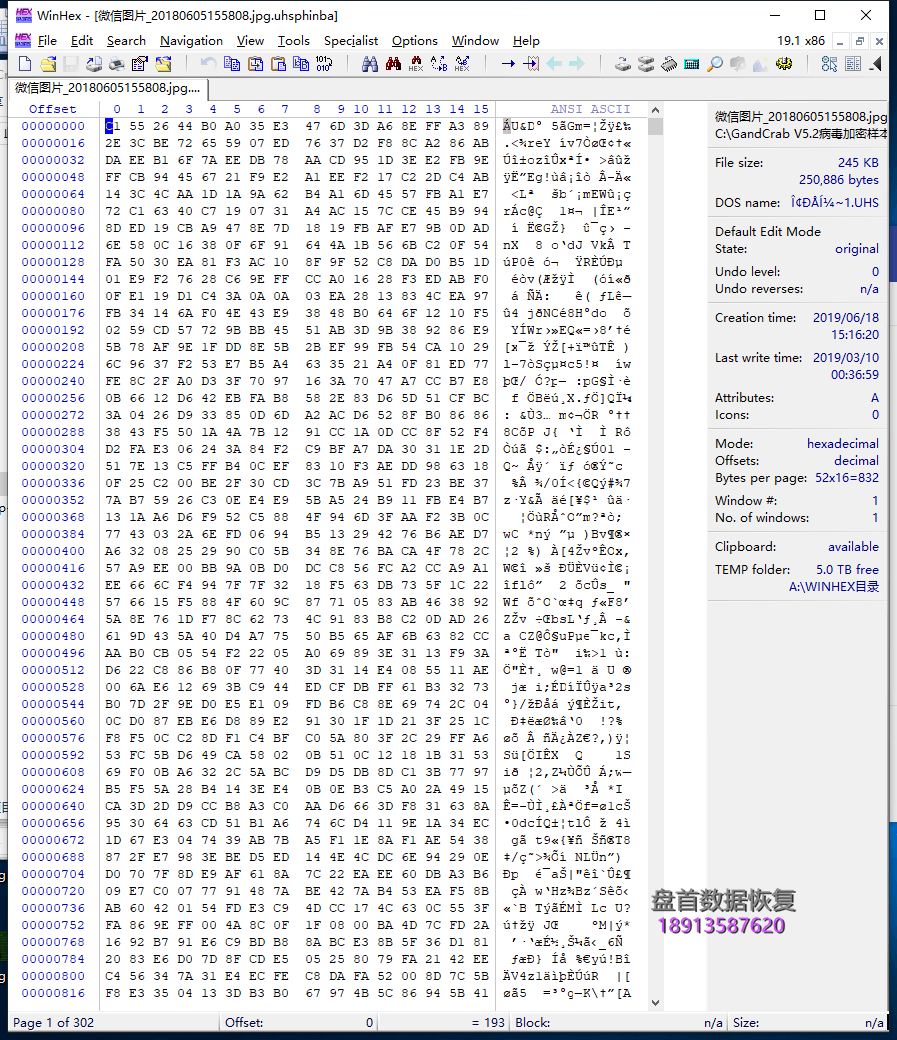
Task: Click the 'hexadecimal' Mode value
Action: 843,443
